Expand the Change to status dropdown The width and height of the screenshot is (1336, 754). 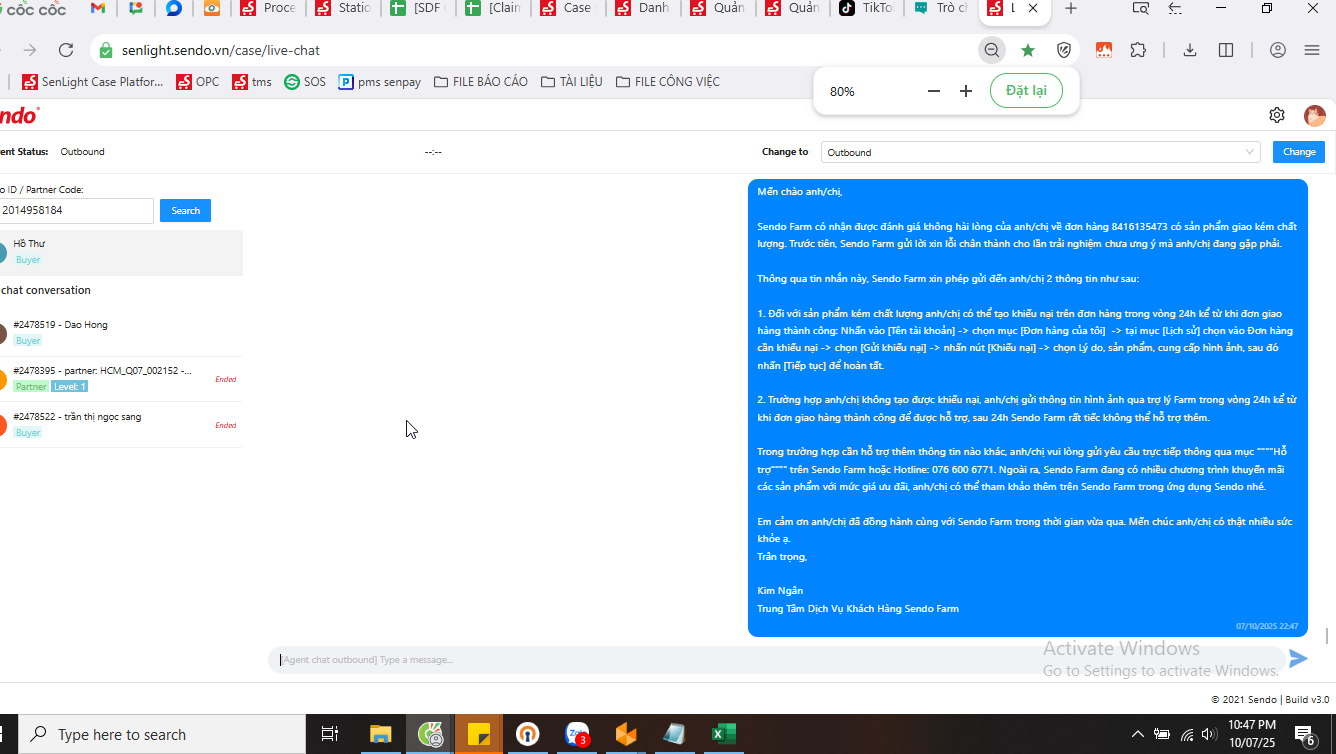[x=1040, y=152]
